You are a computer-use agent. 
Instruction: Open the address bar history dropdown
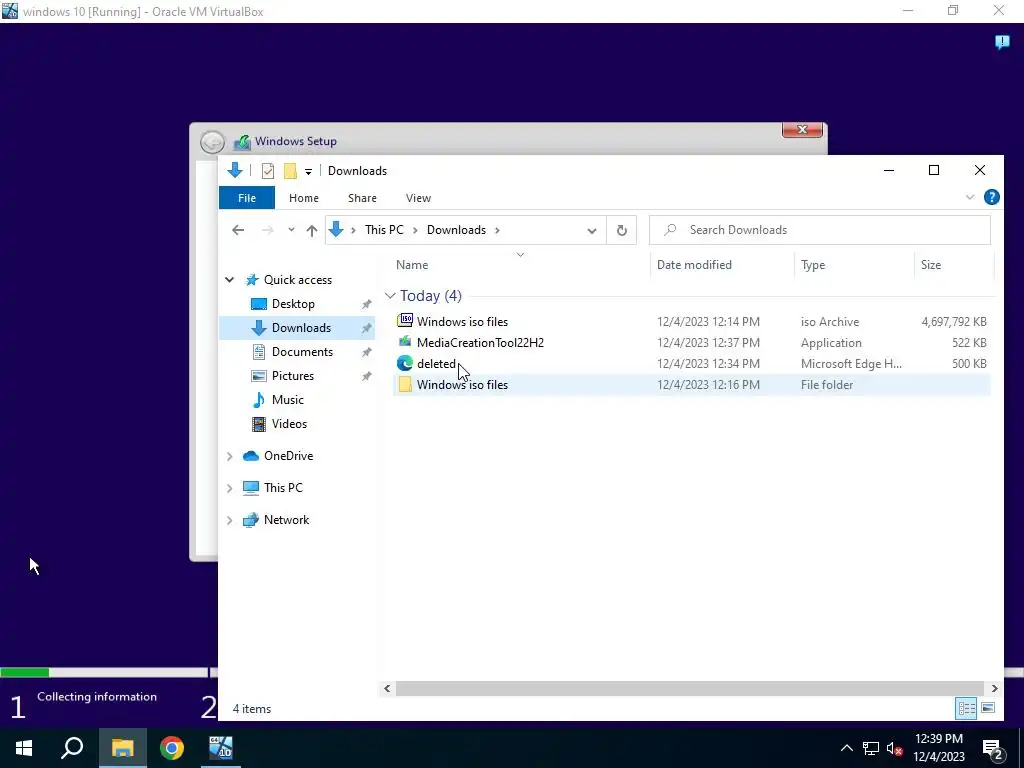592,231
